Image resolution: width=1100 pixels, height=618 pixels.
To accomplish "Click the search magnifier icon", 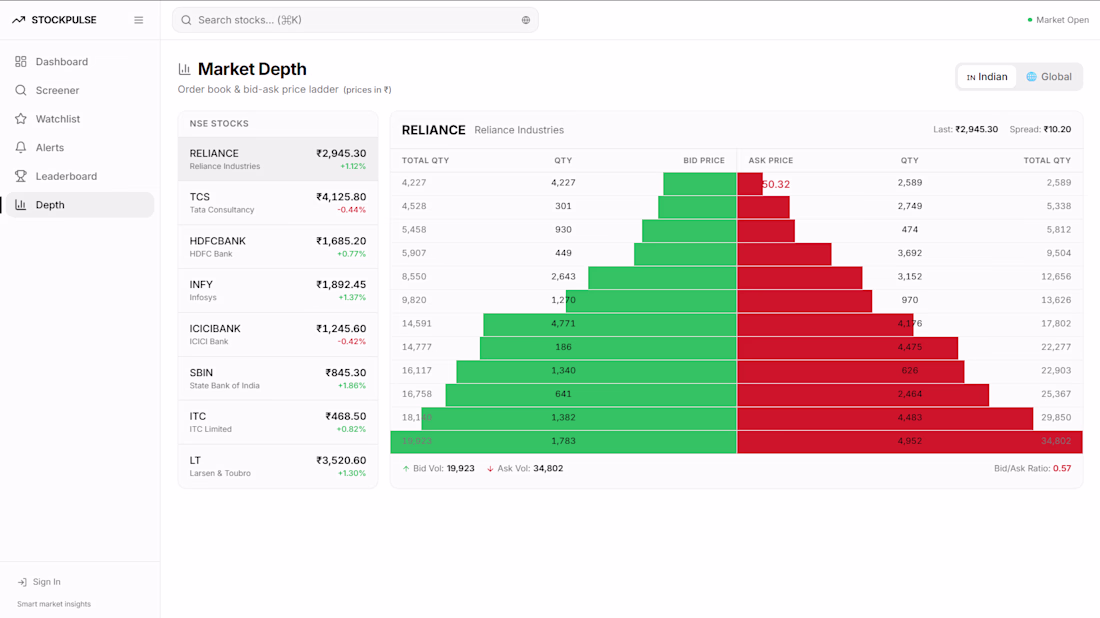I will point(186,20).
